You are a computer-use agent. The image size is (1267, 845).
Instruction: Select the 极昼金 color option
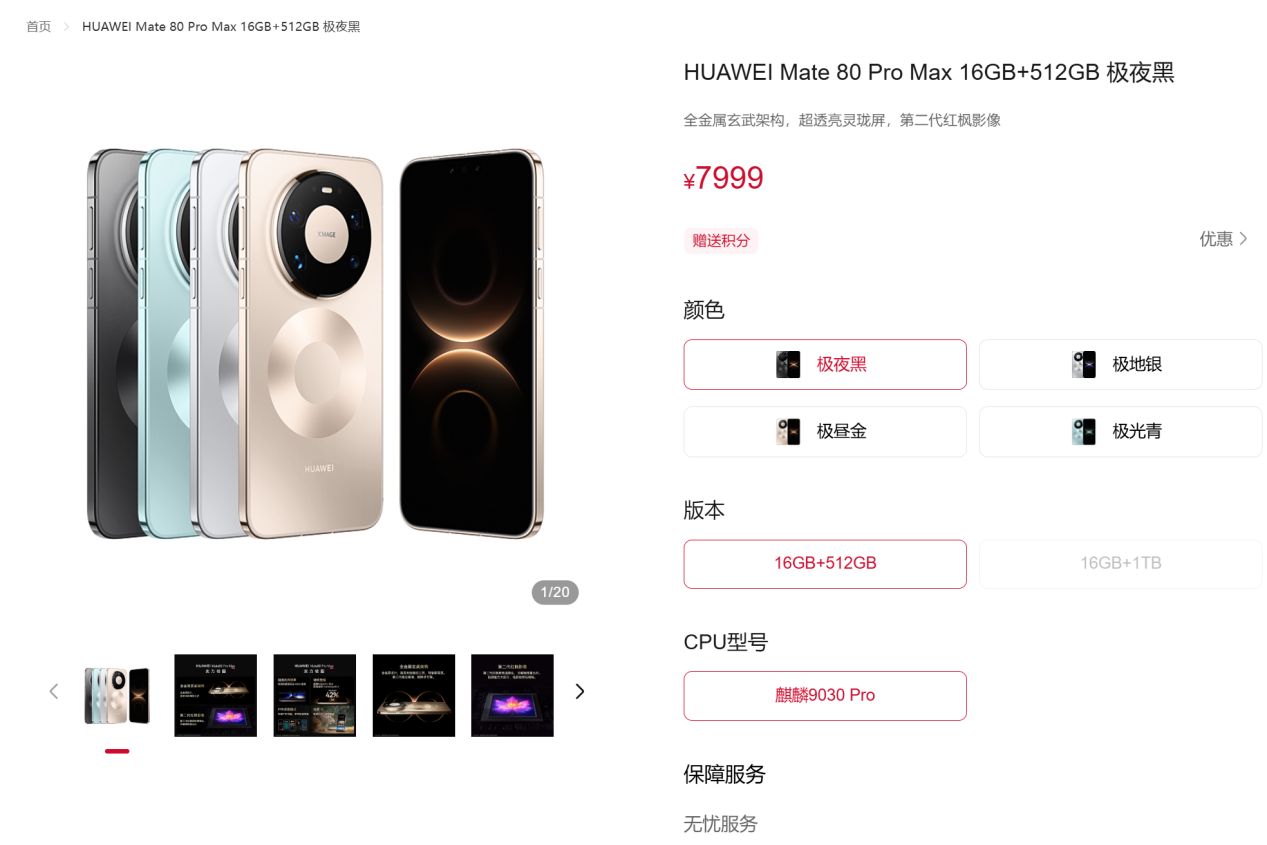tap(825, 431)
